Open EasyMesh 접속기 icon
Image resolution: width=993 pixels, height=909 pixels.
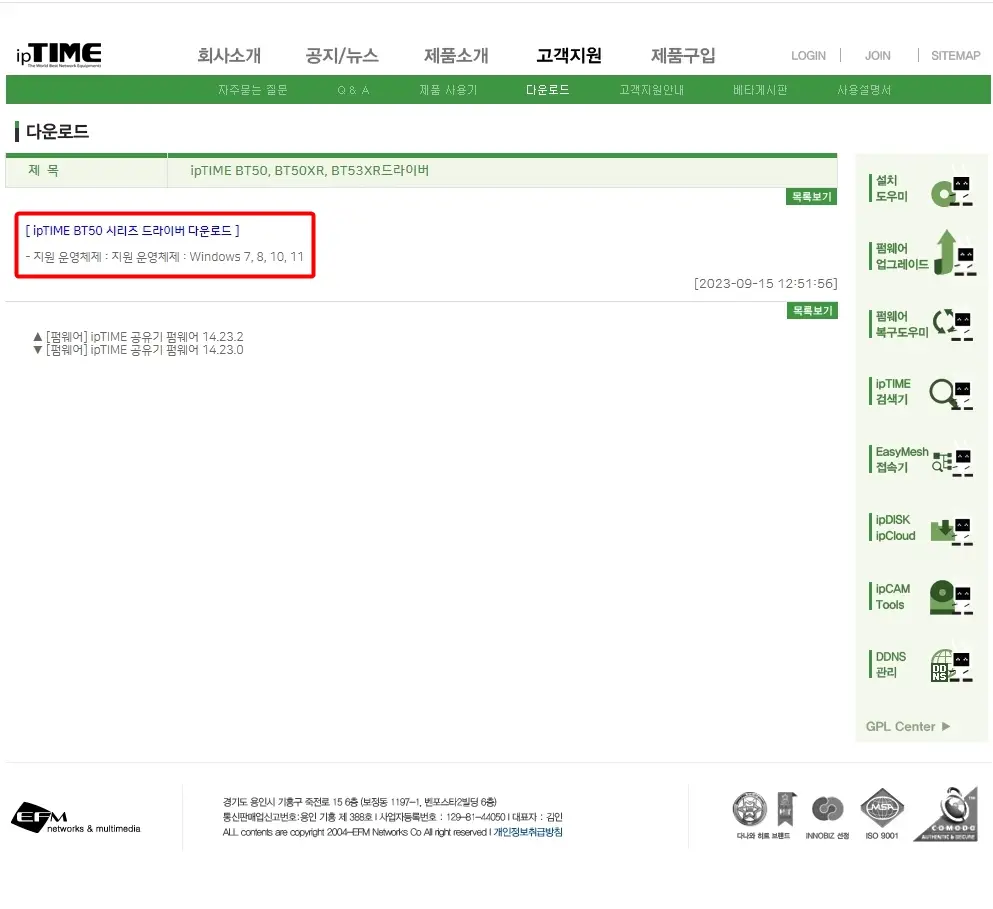click(x=952, y=461)
